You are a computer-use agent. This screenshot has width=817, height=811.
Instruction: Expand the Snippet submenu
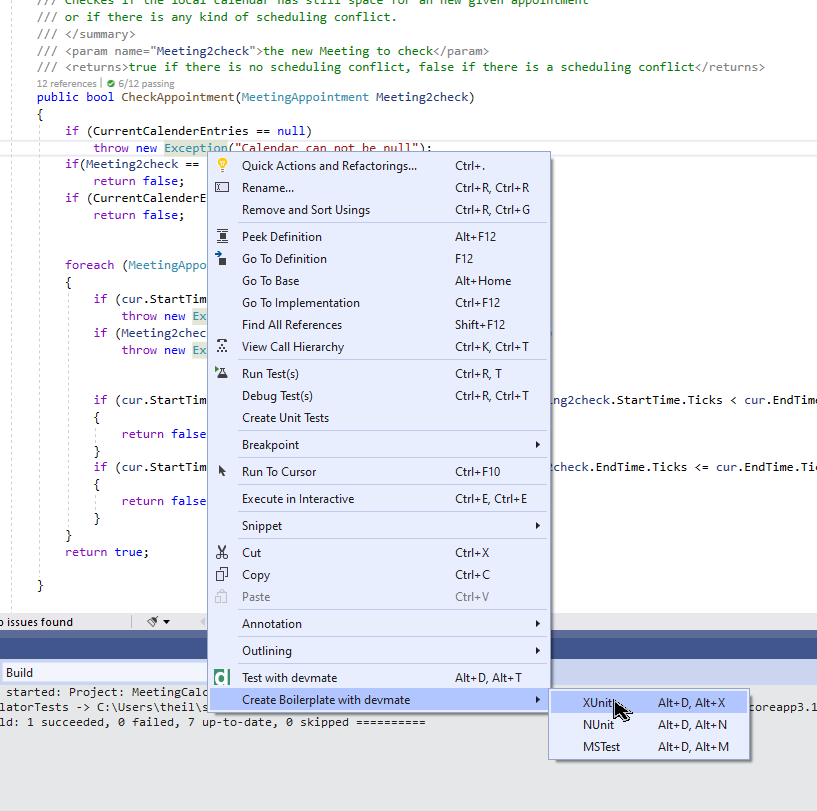pos(379,526)
